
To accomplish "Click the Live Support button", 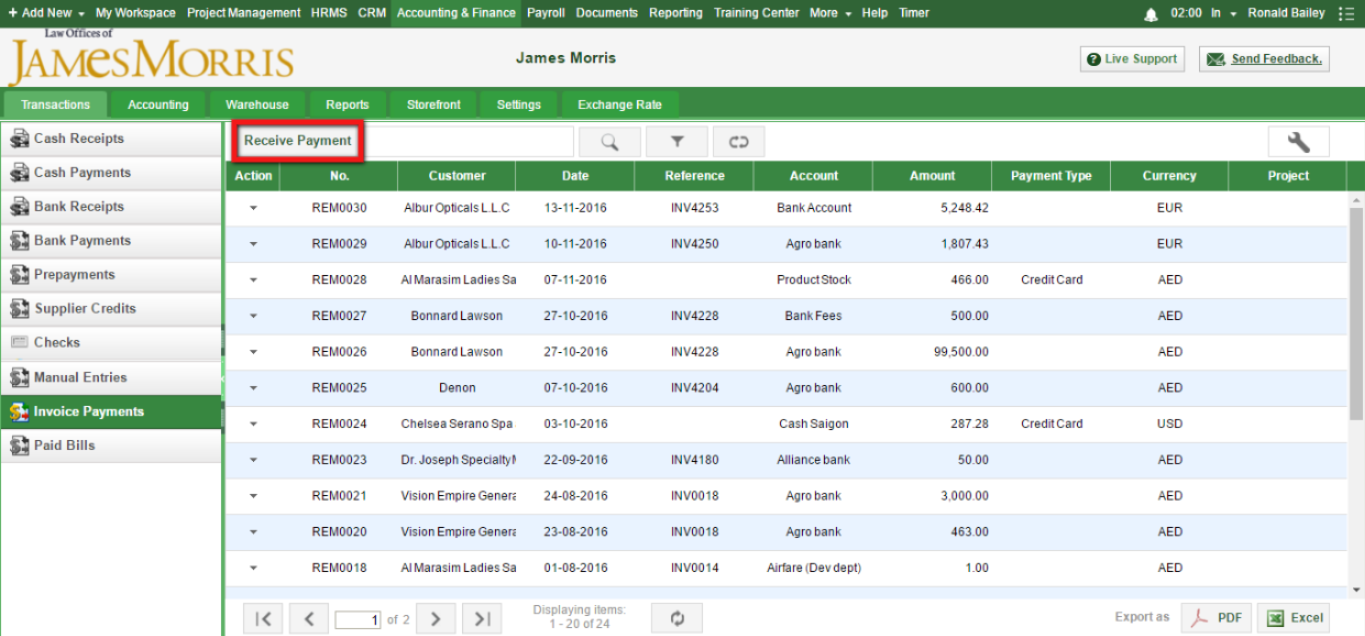I will (1132, 59).
